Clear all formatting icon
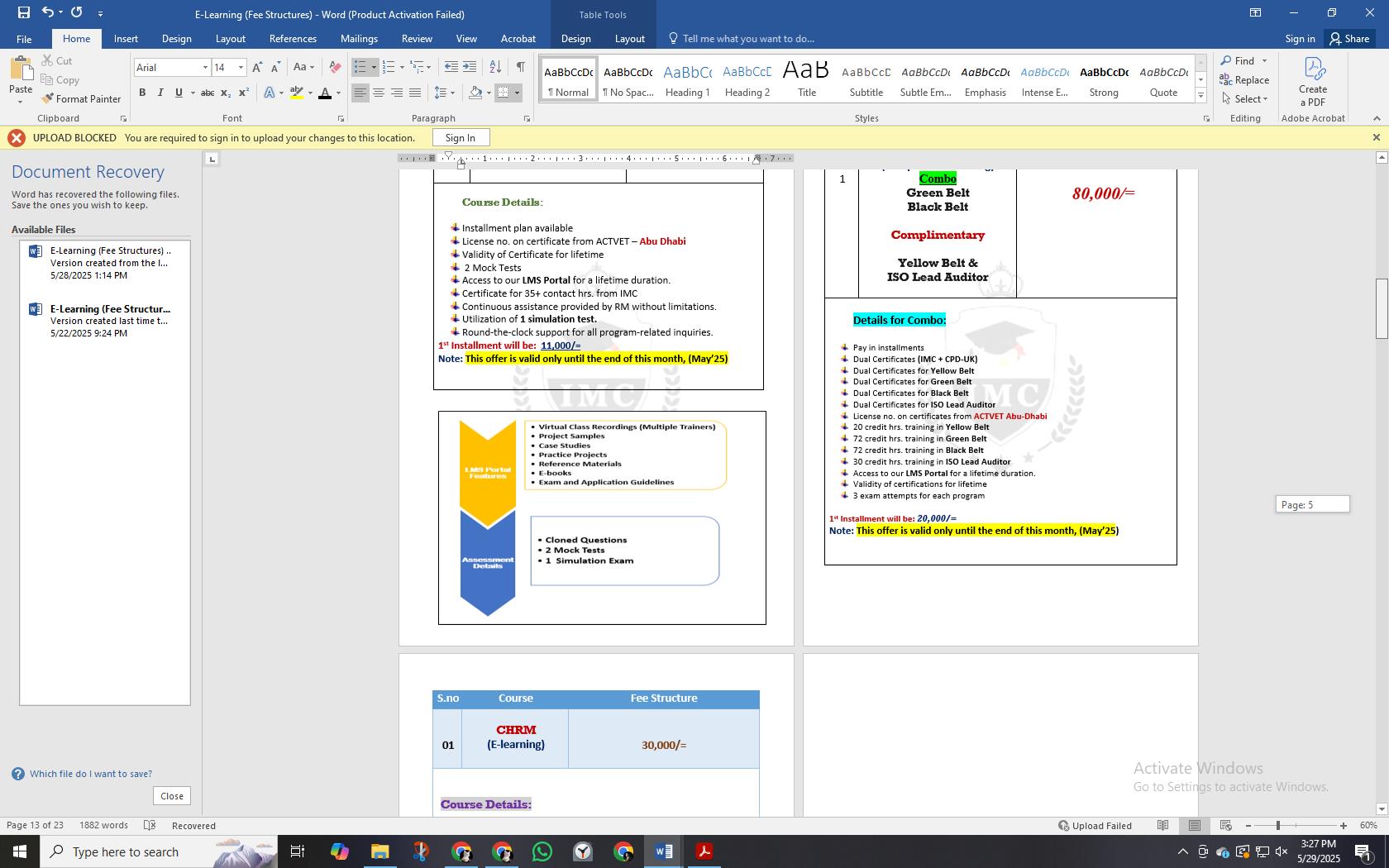 coord(335,67)
